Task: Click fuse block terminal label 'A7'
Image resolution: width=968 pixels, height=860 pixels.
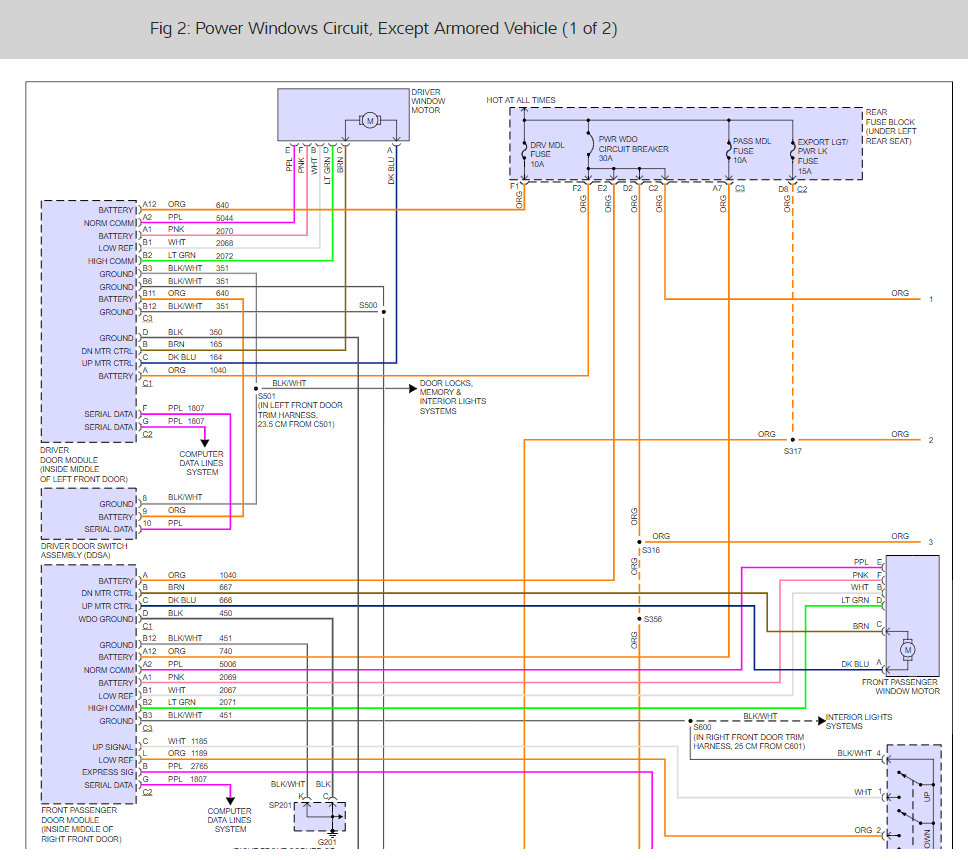Action: click(x=717, y=188)
